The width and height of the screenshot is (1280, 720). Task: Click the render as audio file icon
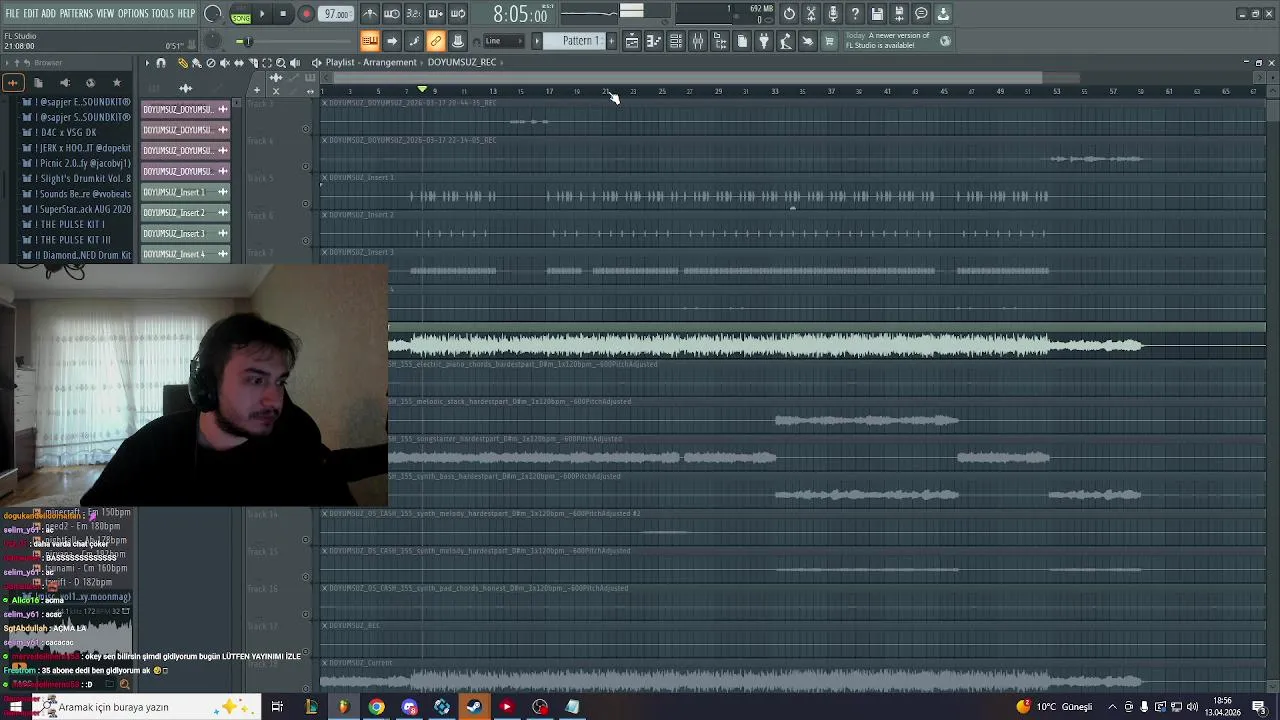coord(899,14)
